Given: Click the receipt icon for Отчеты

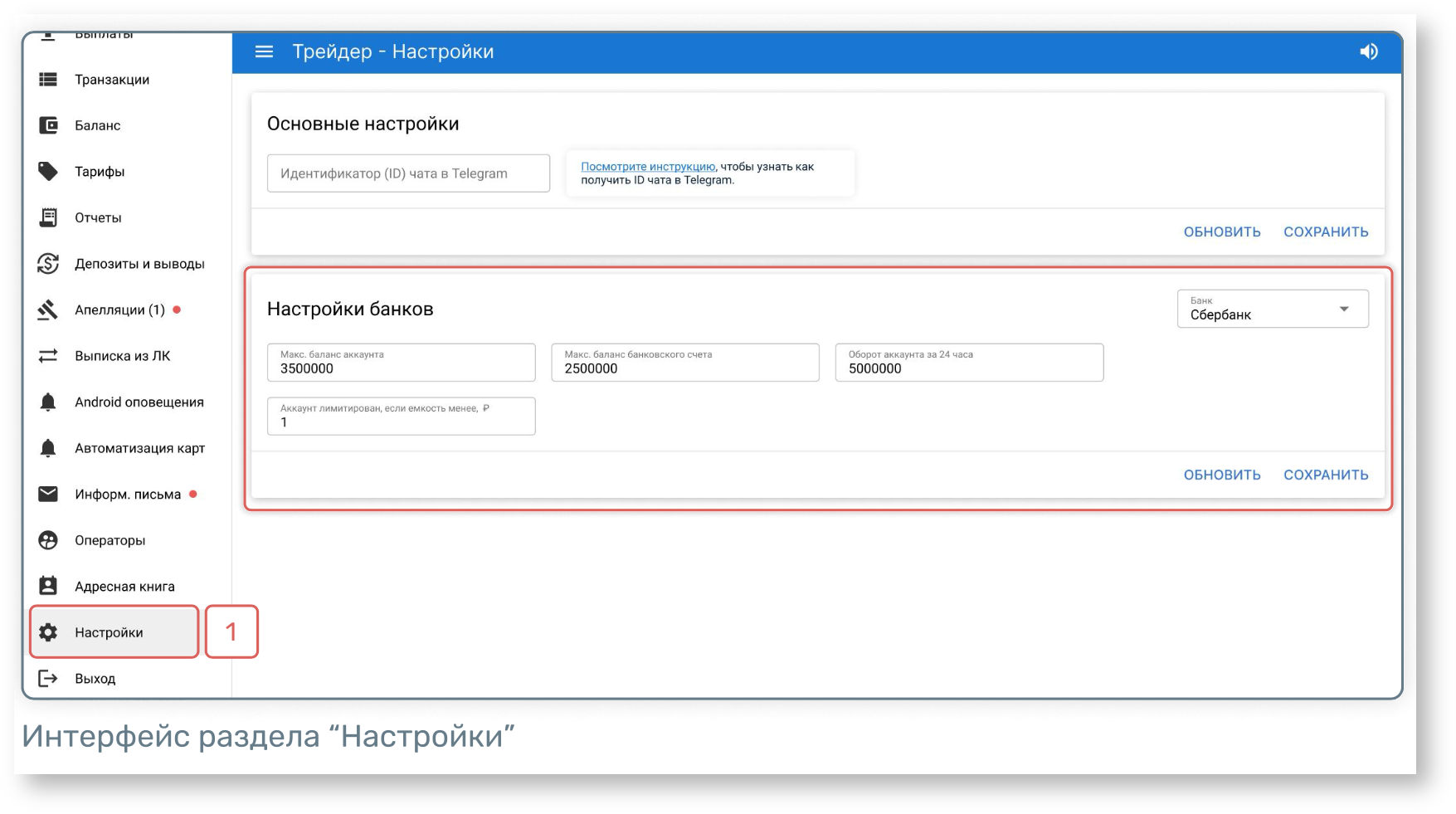Looking at the screenshot, I should point(48,217).
